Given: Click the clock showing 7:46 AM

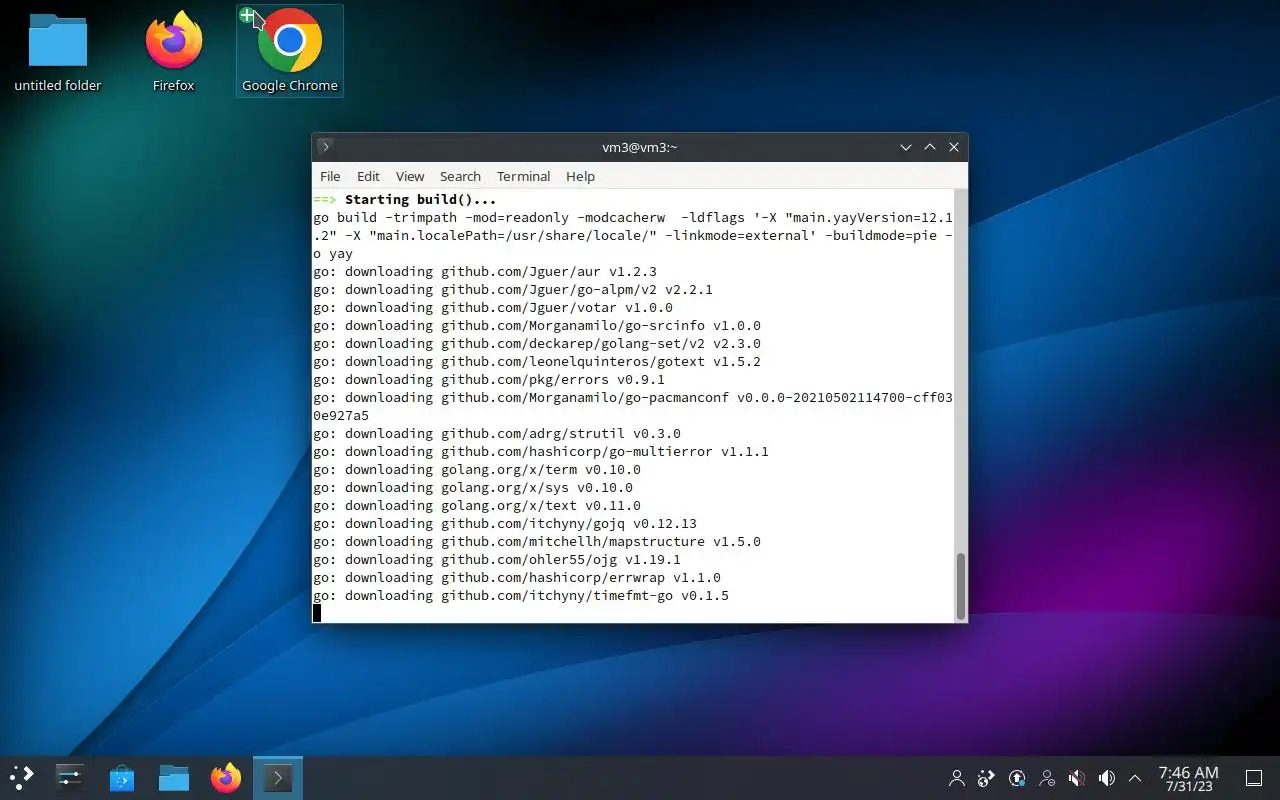Looking at the screenshot, I should click(1188, 778).
